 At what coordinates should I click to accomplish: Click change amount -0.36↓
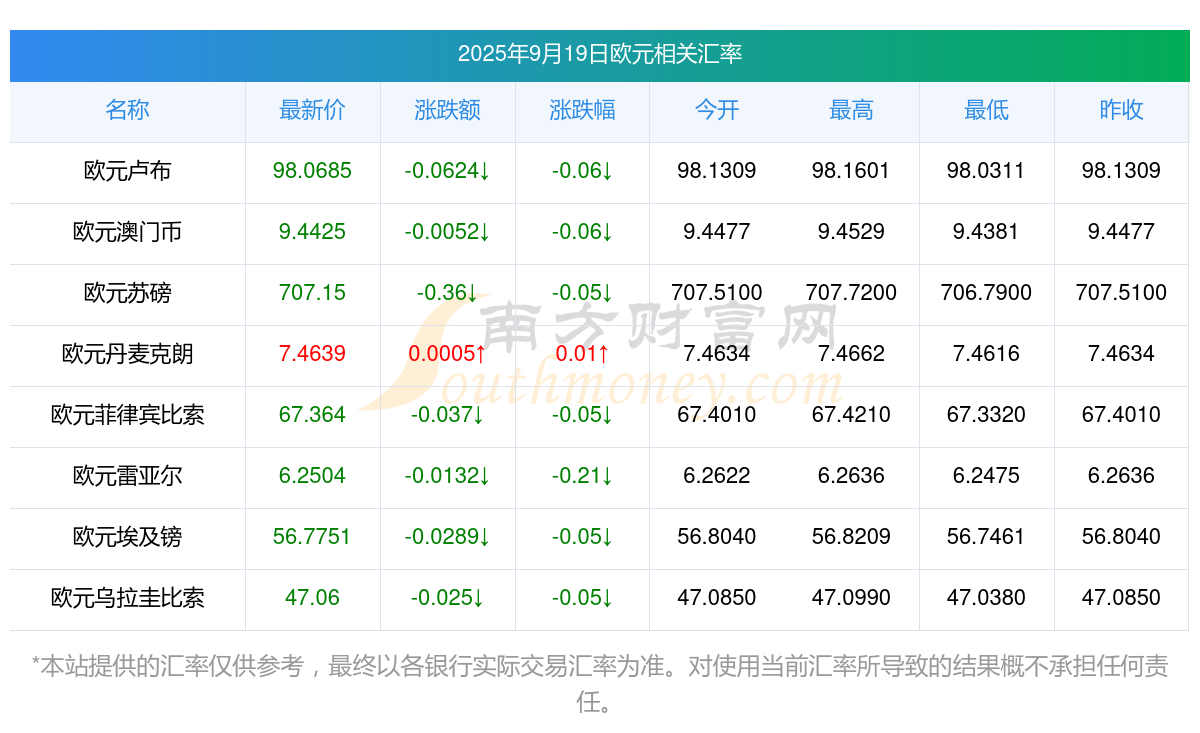(447, 293)
